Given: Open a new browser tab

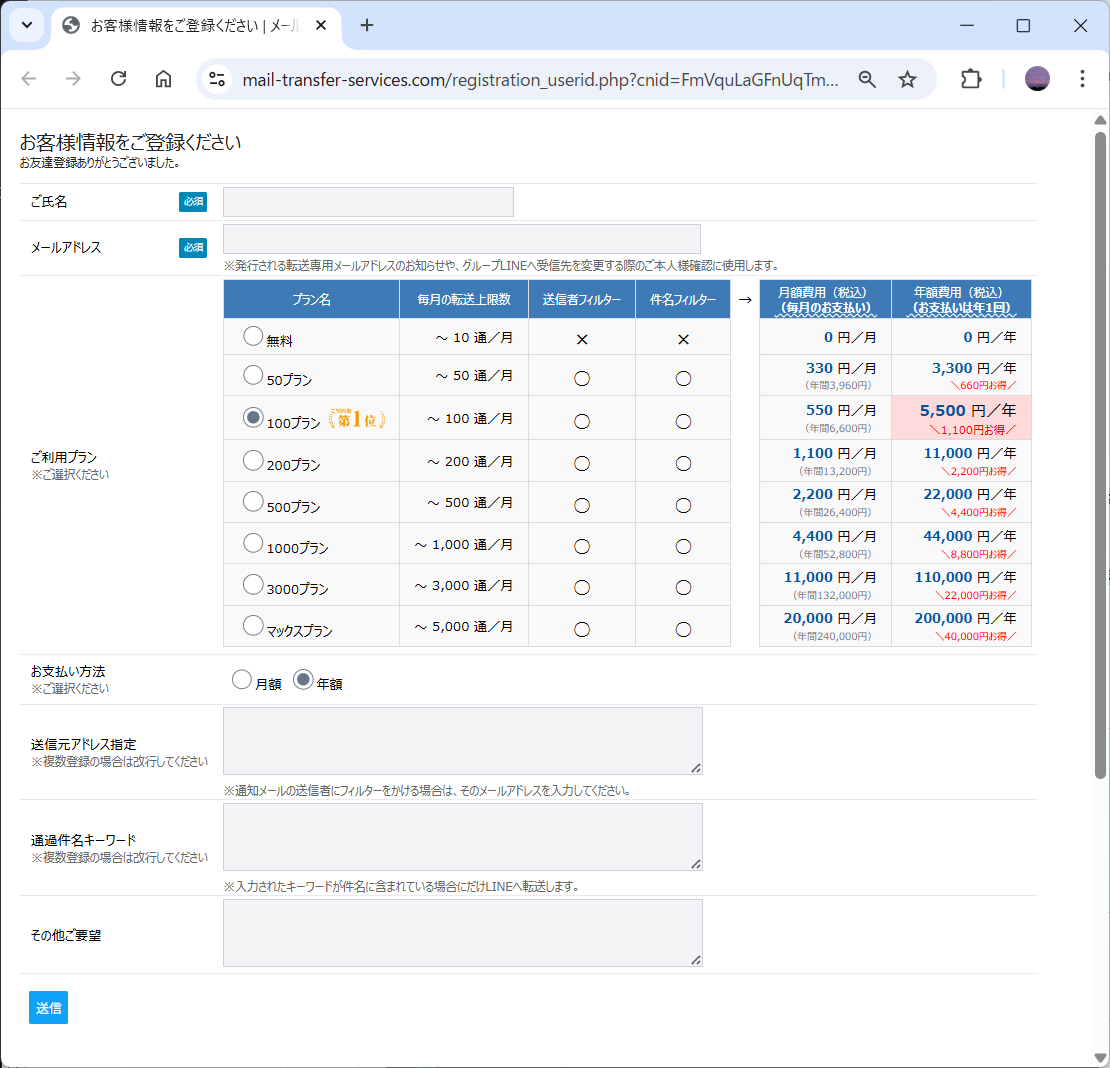Looking at the screenshot, I should (x=367, y=25).
